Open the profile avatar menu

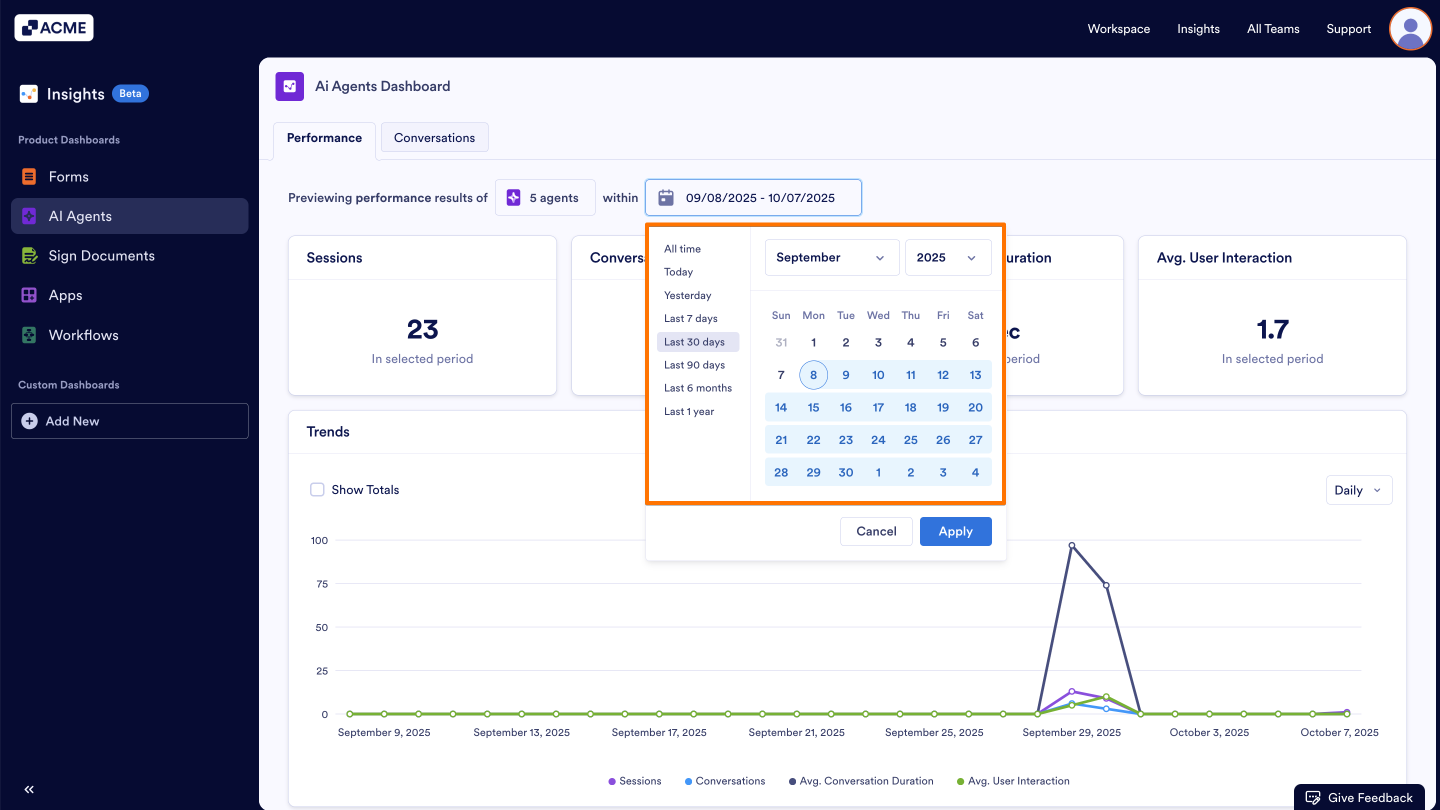tap(1410, 29)
